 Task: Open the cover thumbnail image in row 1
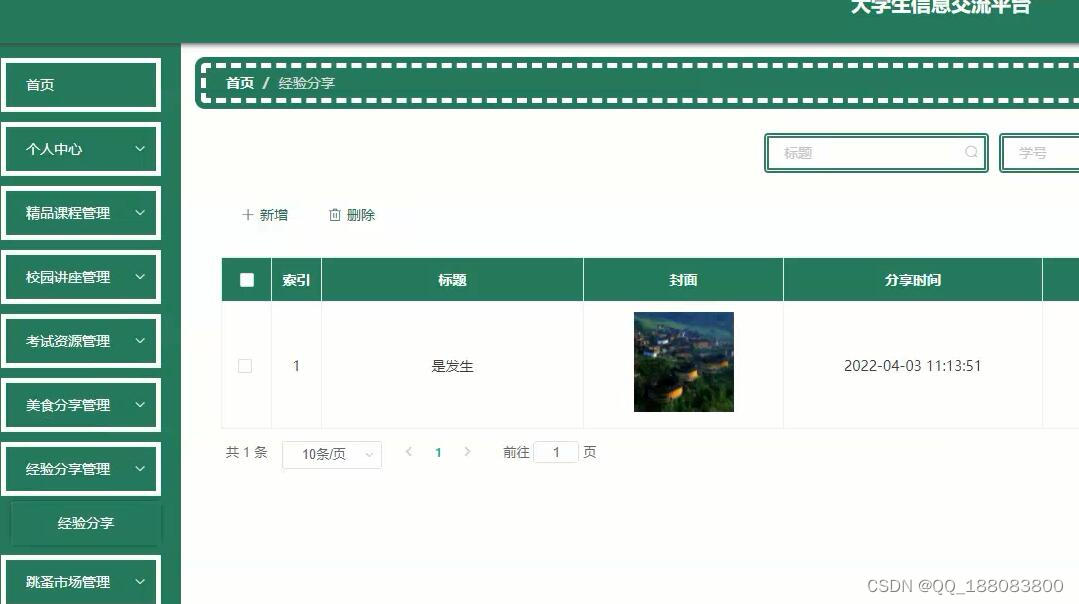(x=684, y=362)
